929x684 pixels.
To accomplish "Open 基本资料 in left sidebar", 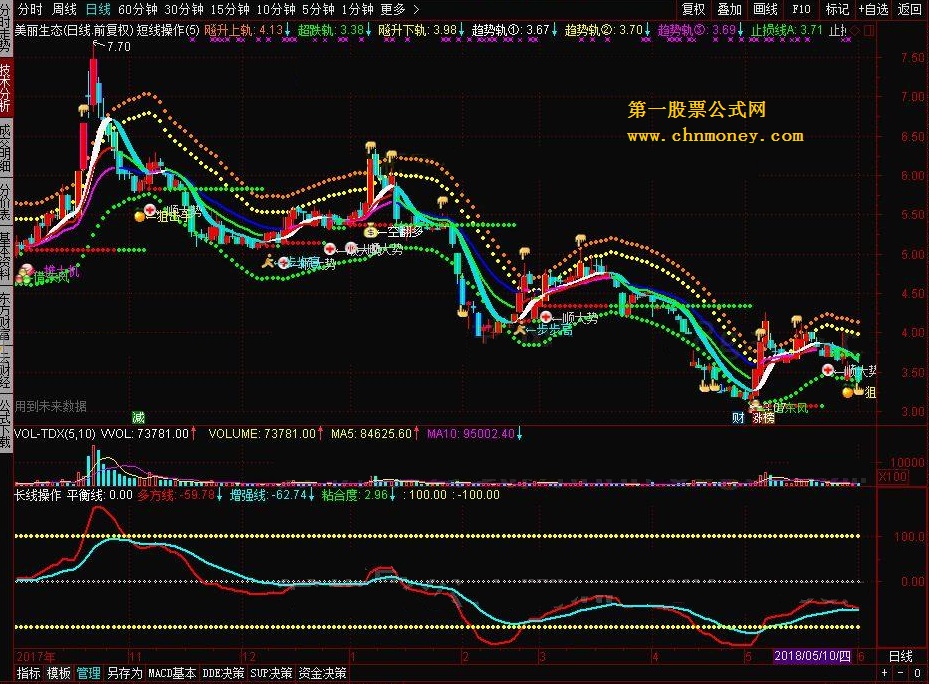I will coord(5,255).
